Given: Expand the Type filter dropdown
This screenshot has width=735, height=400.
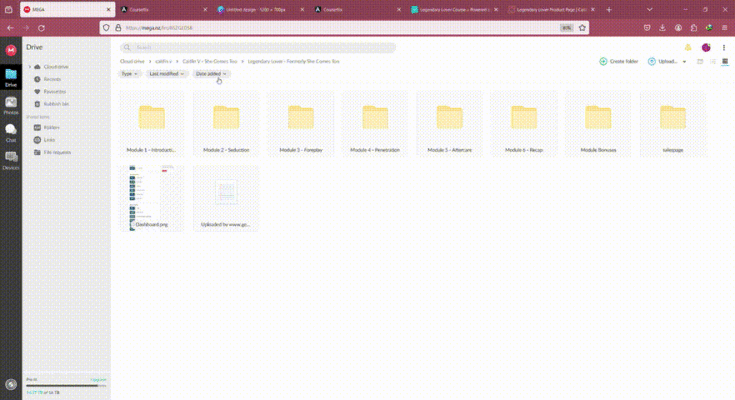Looking at the screenshot, I should tap(129, 74).
